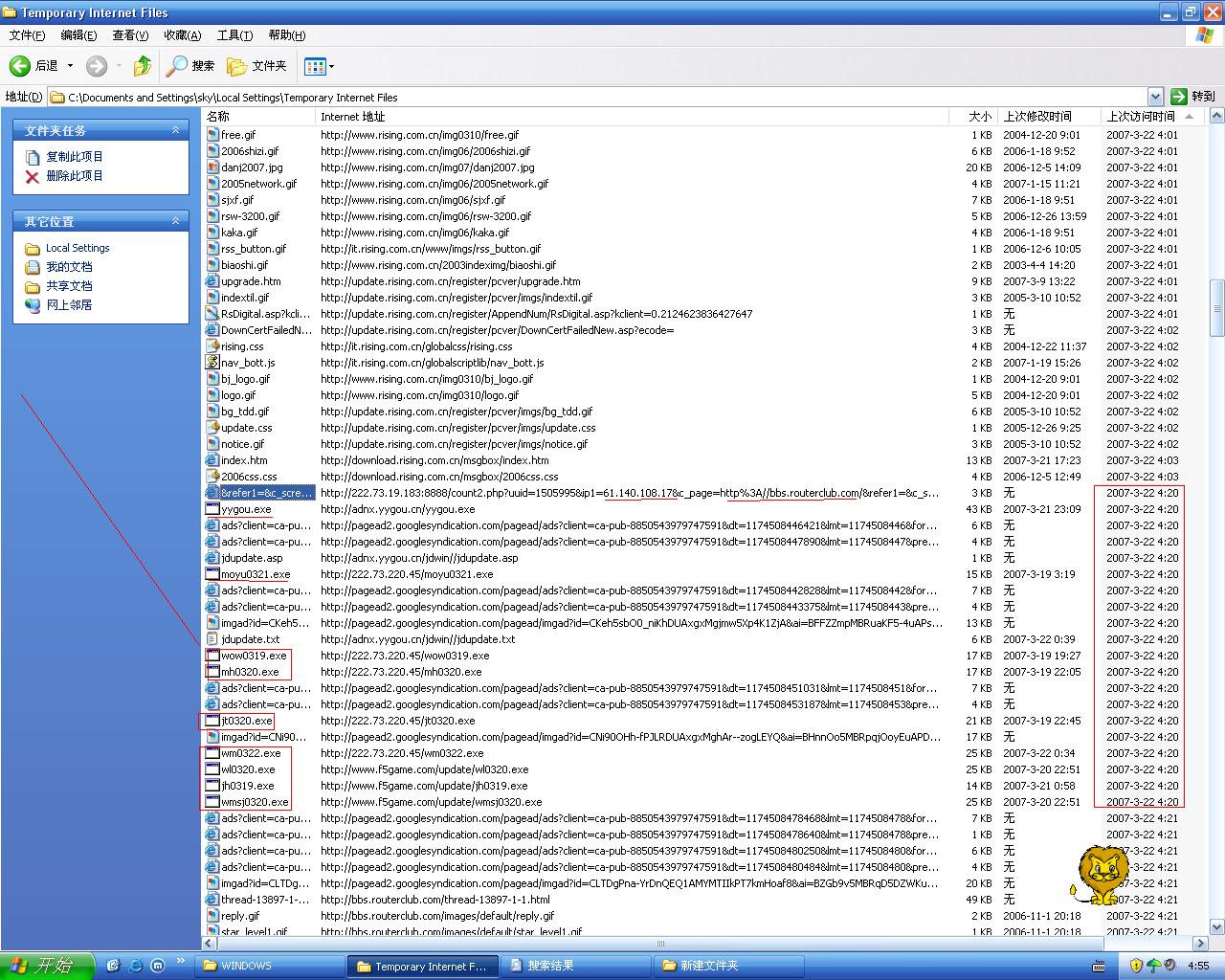Select the update.css file icon
This screenshot has width=1225, height=980.
(x=213, y=428)
